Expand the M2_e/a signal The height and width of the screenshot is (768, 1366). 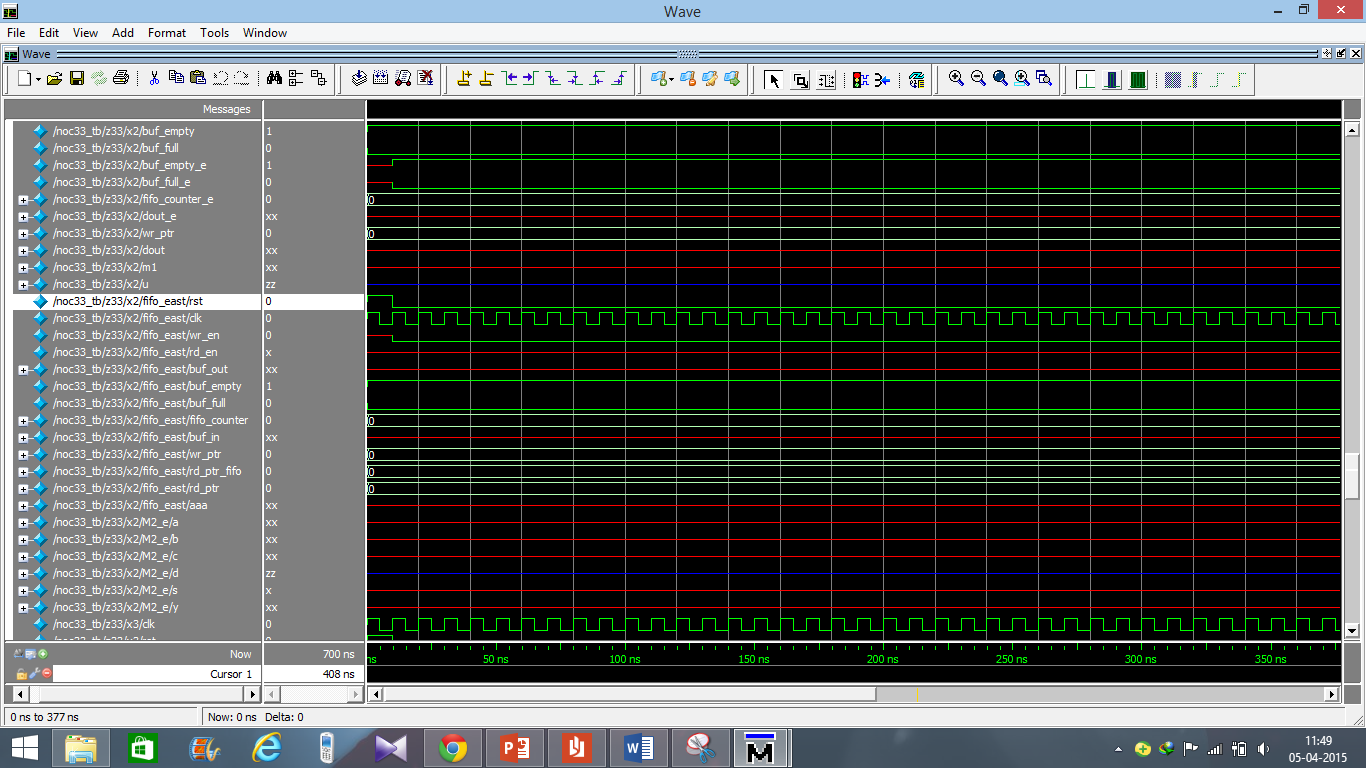23,522
